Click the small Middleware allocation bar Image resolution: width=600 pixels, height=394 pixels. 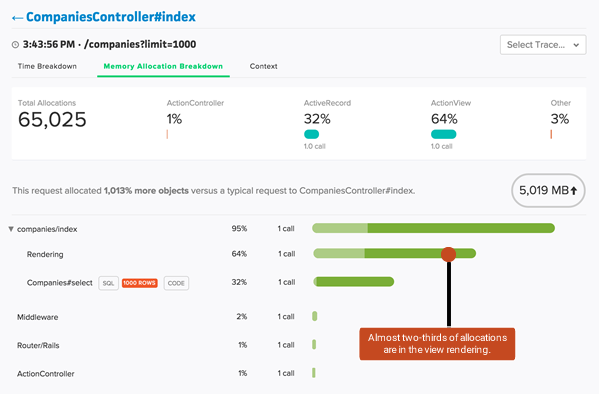point(315,316)
